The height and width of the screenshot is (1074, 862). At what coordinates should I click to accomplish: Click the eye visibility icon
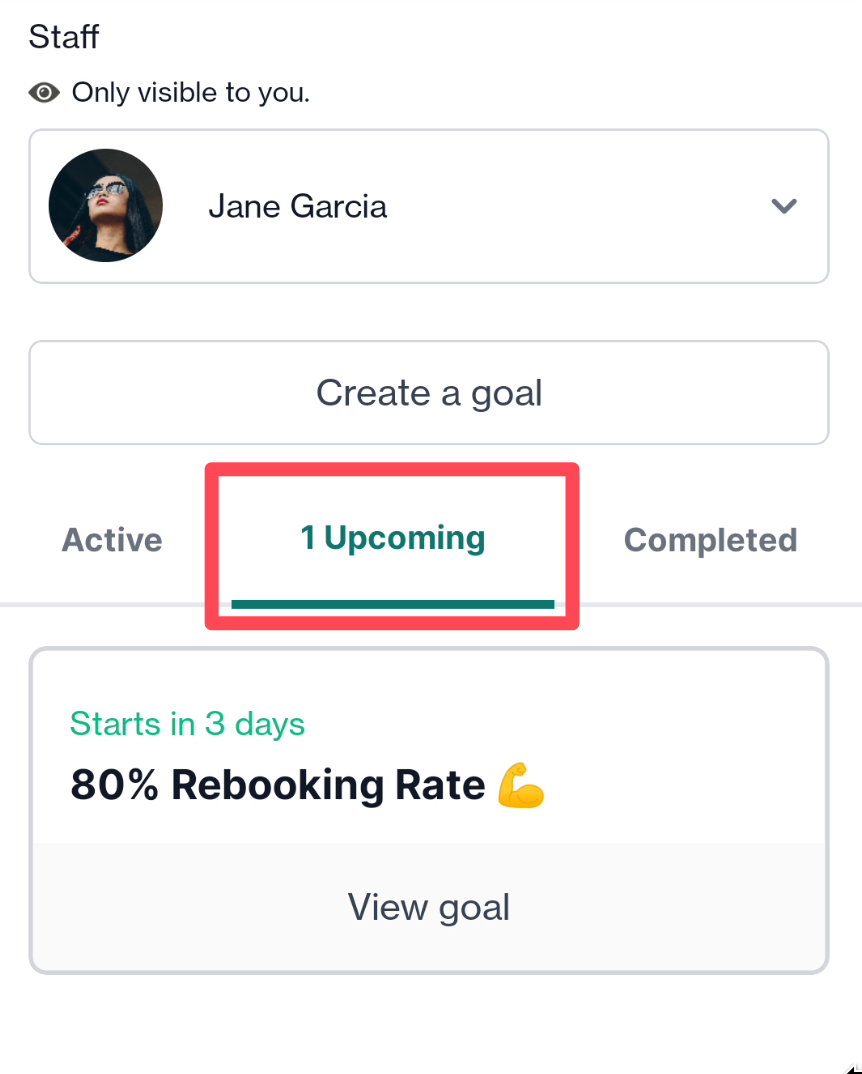[44, 92]
